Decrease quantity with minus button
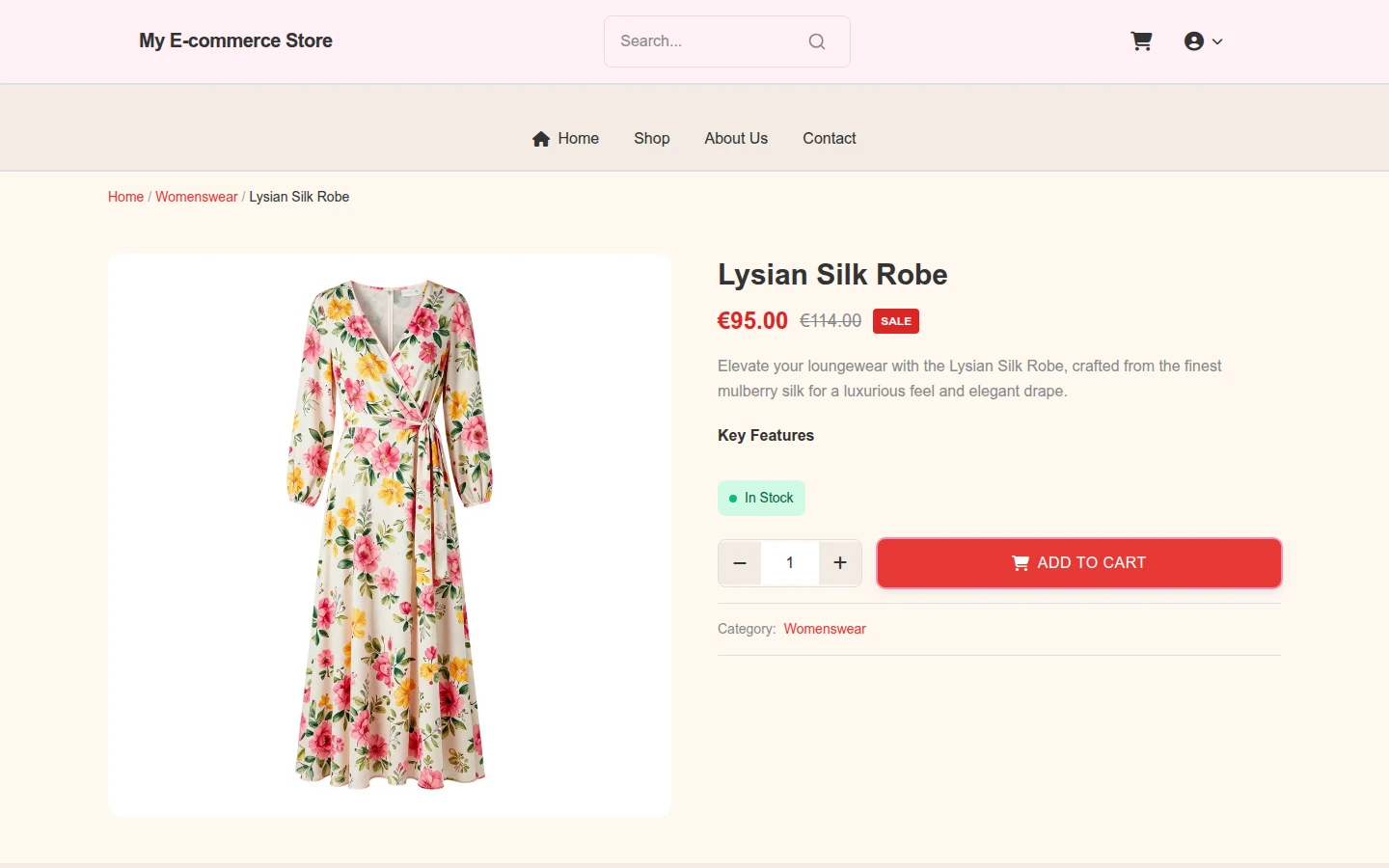1389x868 pixels. [740, 563]
